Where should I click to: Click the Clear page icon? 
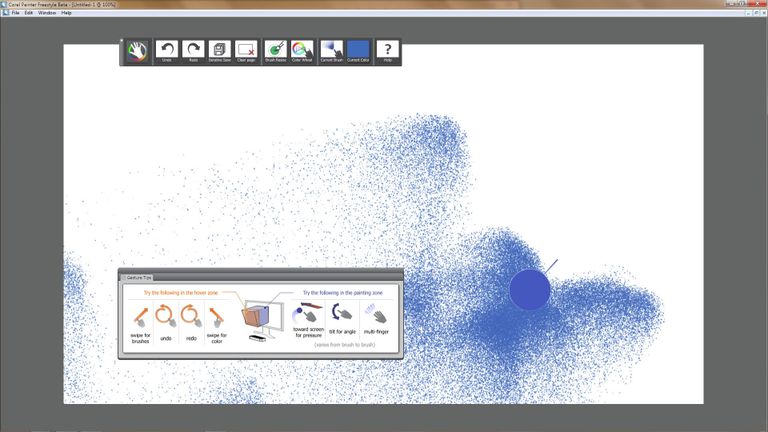[246, 51]
